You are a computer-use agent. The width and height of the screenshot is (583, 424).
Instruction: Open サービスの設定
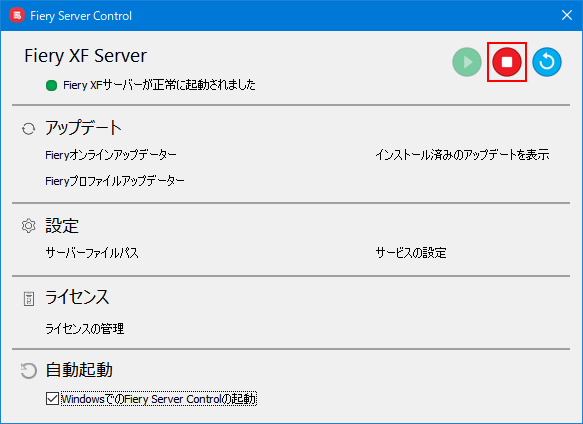411,253
